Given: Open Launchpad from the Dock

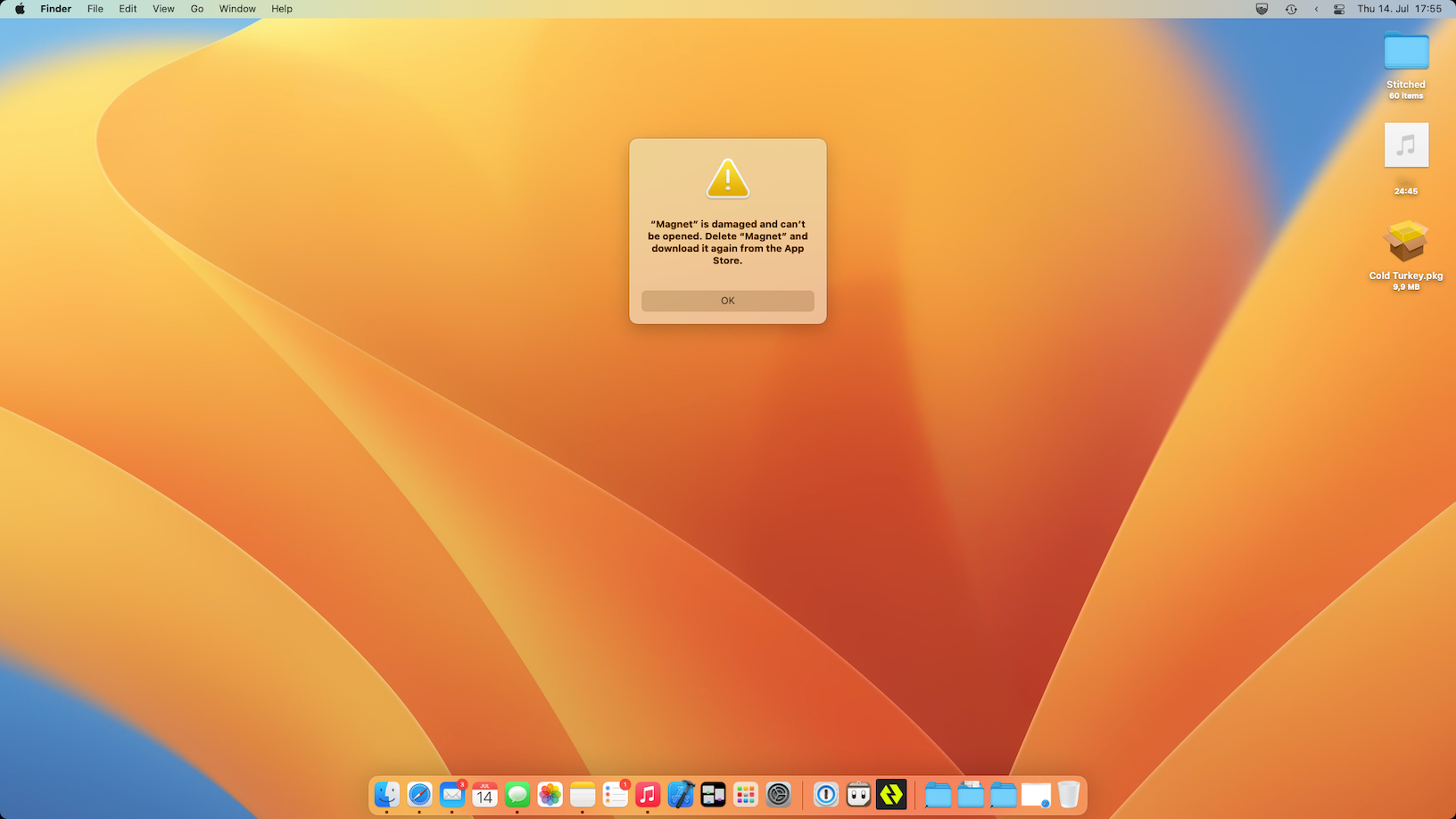Looking at the screenshot, I should pos(746,794).
